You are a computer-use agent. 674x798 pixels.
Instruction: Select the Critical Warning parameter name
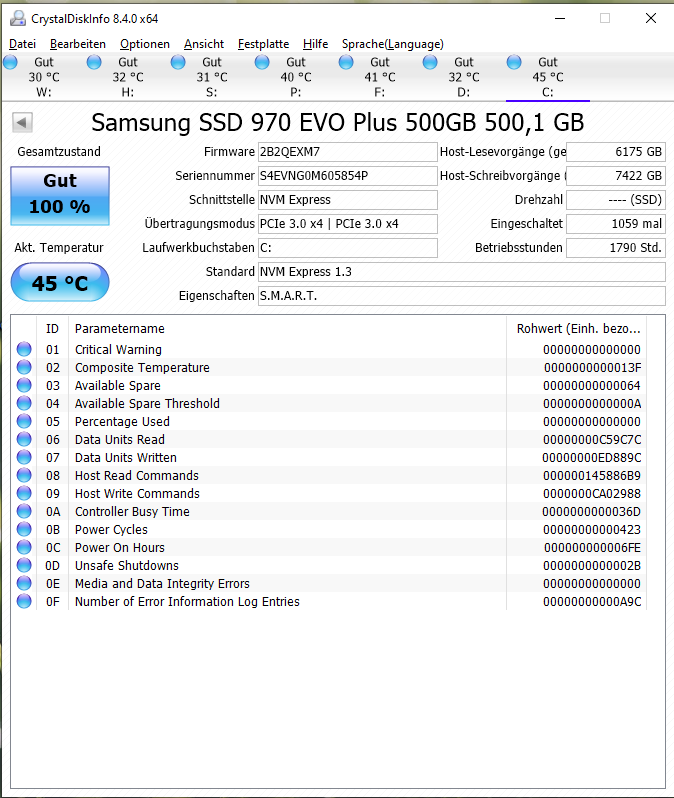pos(118,350)
